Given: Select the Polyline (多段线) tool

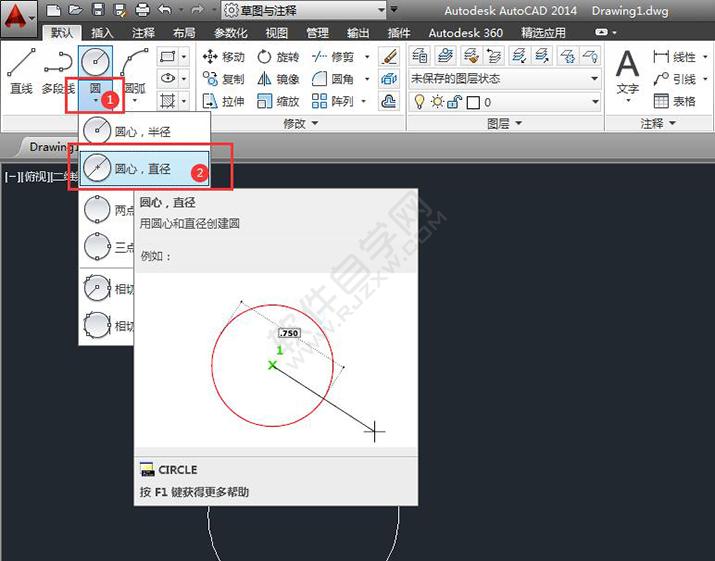Looking at the screenshot, I should click(x=57, y=70).
